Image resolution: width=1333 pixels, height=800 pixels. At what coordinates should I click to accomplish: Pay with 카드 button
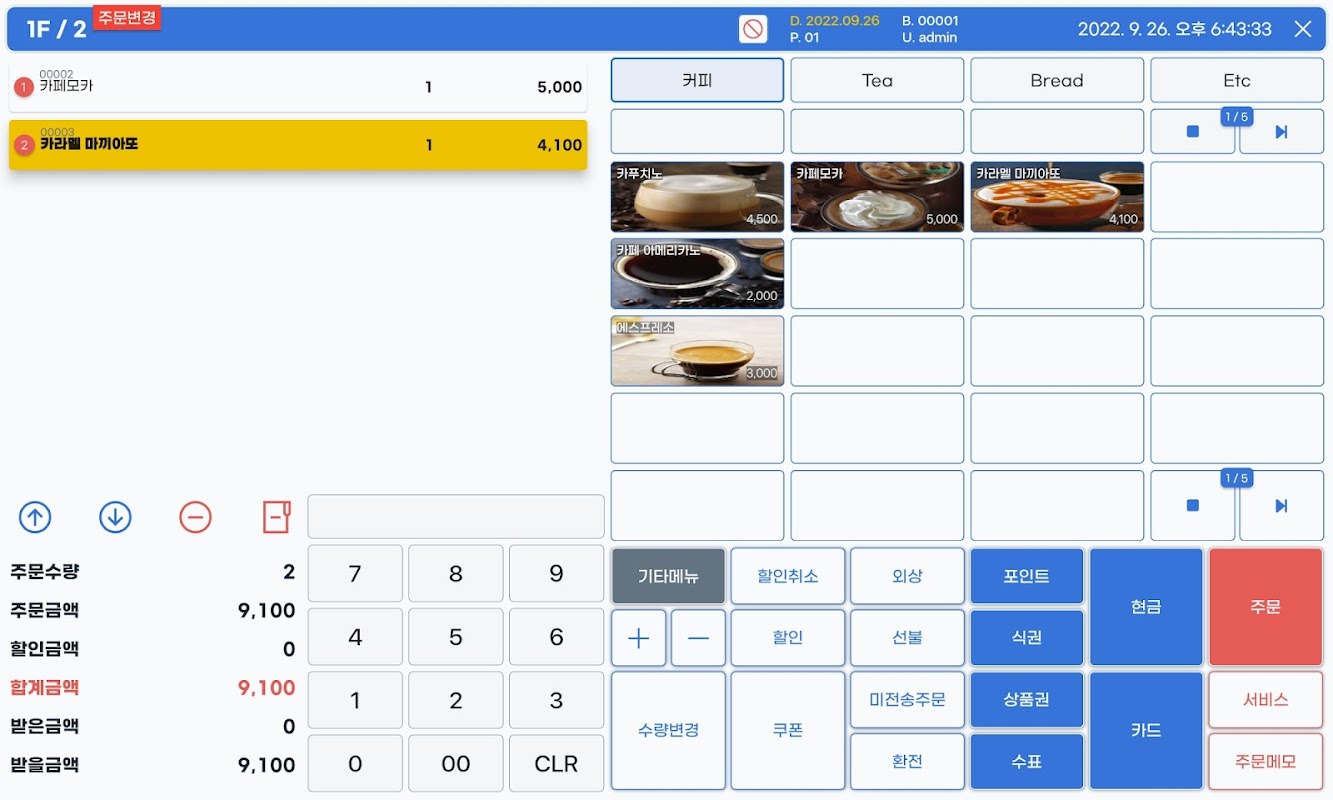tap(1146, 731)
